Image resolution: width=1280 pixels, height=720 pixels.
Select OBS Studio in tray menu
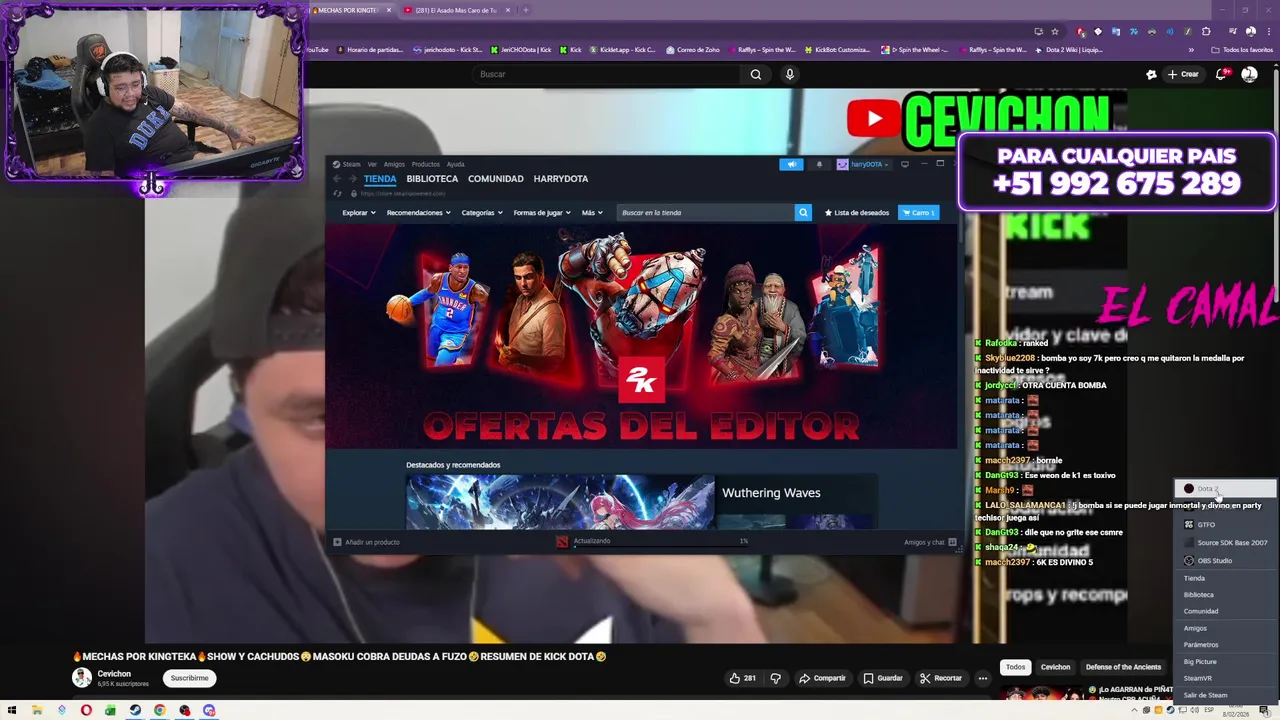point(1225,561)
